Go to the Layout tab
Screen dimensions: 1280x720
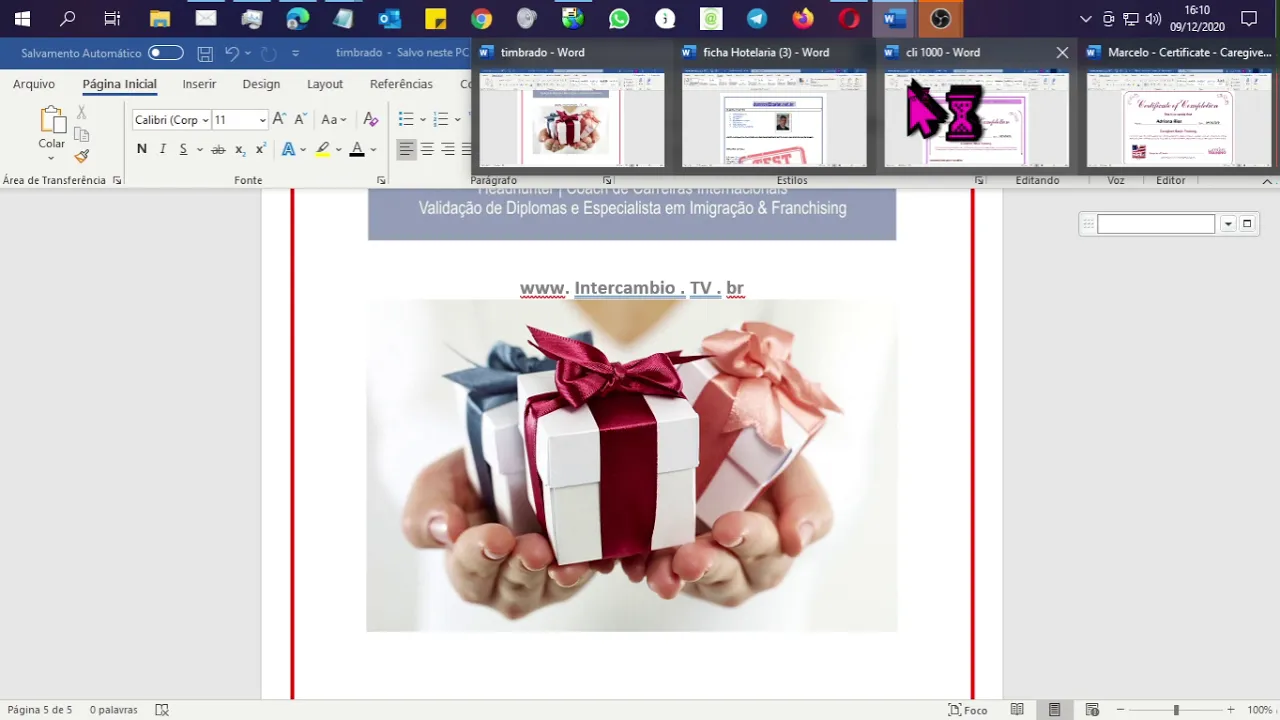325,84
